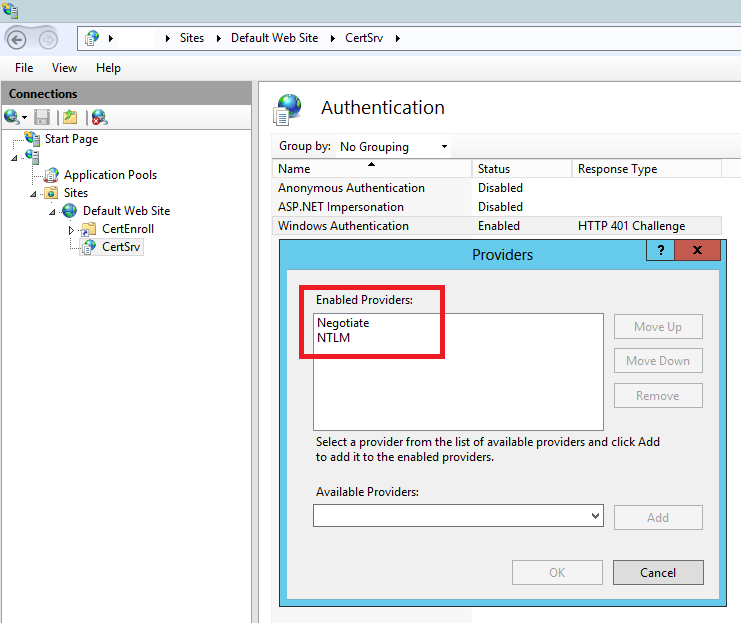Image resolution: width=741 pixels, height=623 pixels.
Task: Click the Default Web Site globe icon
Action: (70, 211)
